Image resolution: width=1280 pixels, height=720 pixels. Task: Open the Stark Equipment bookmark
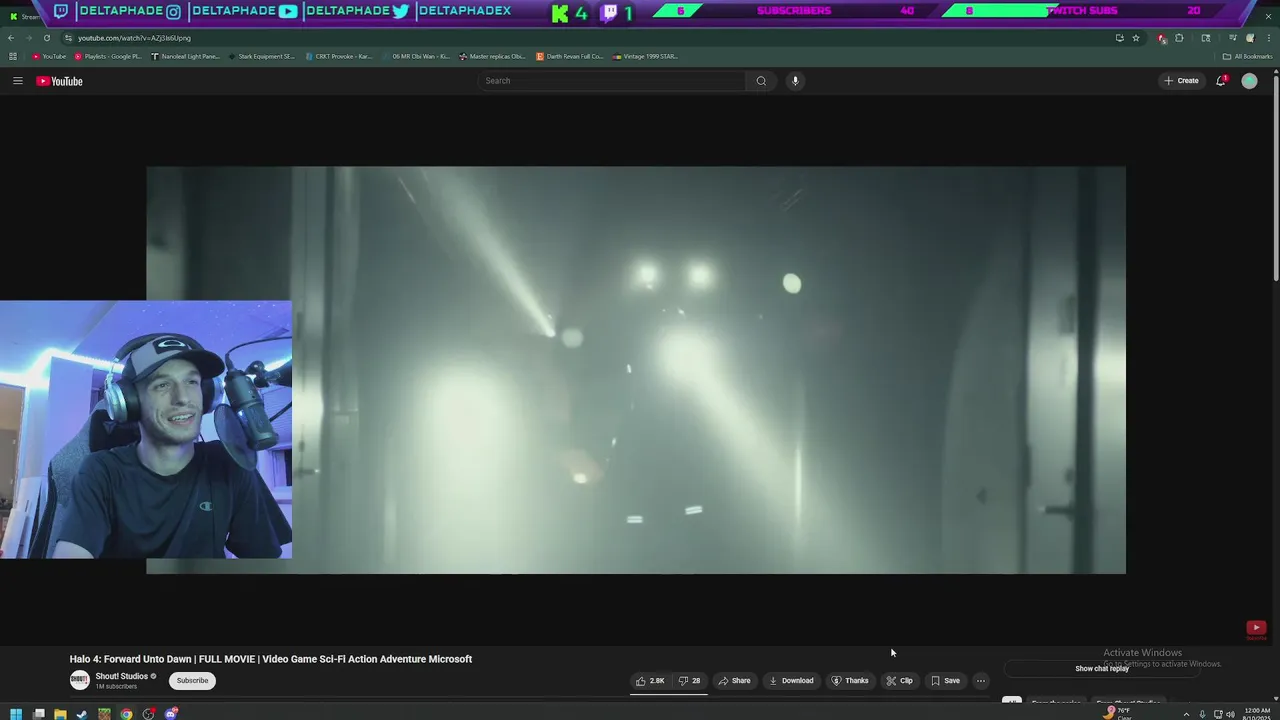(x=262, y=56)
